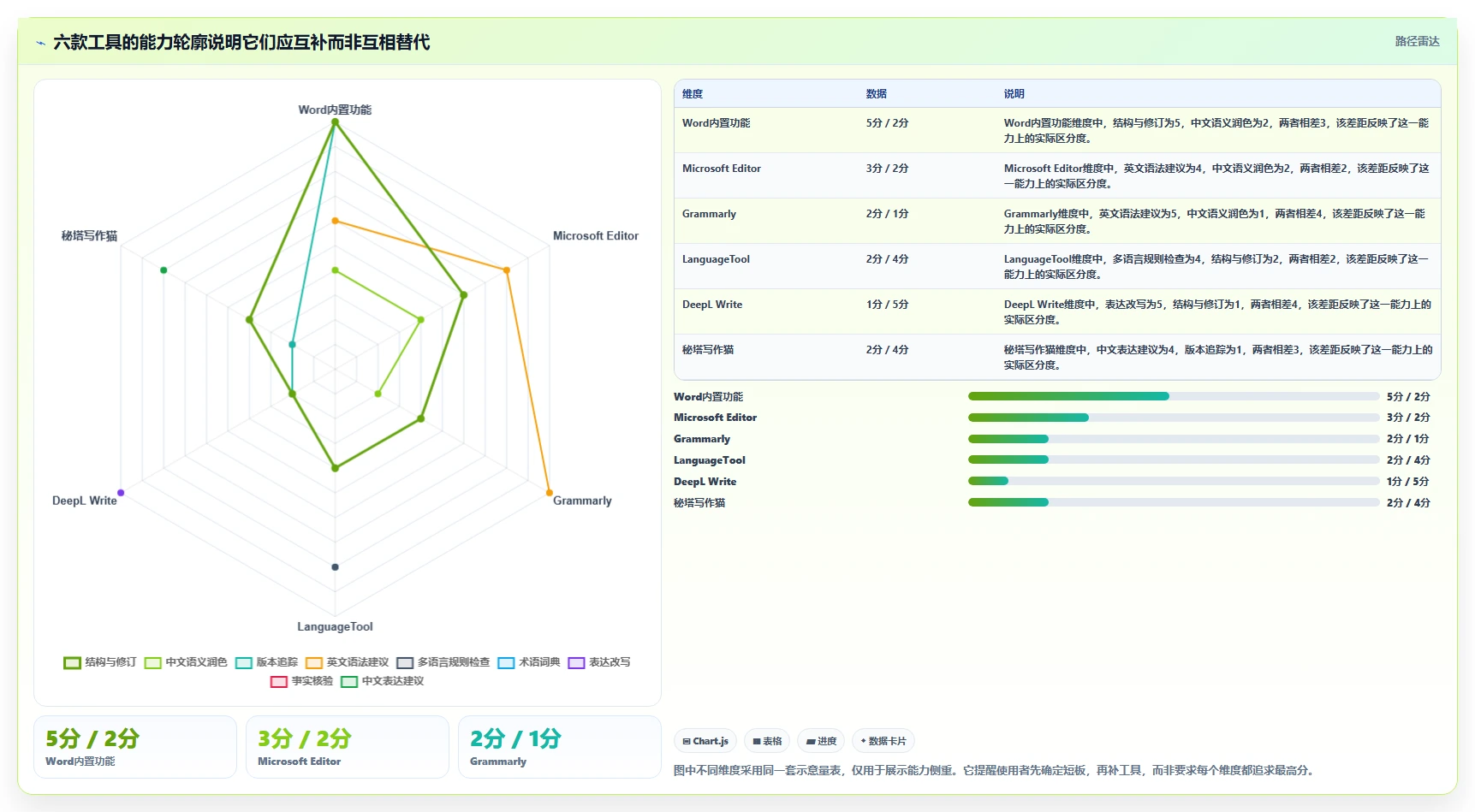Select the 秘塔写作猫 table row name

[x=708, y=350]
